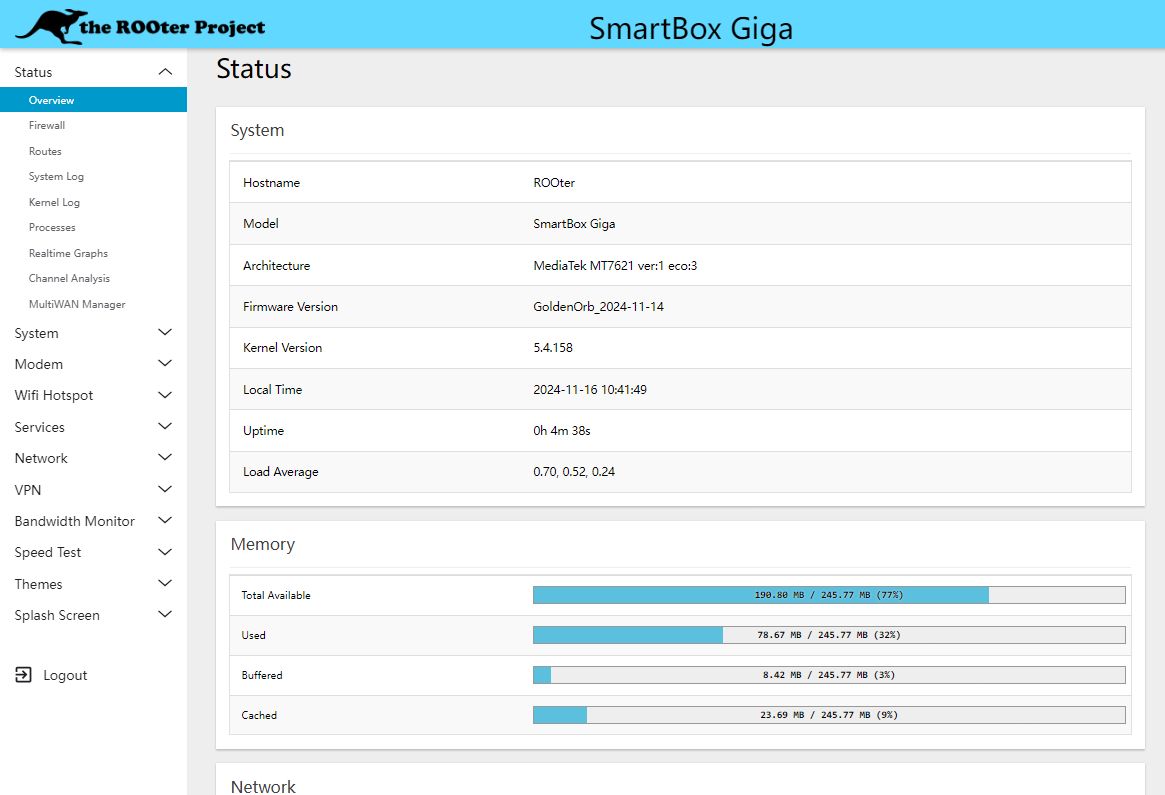1165x795 pixels.
Task: Click the ROOter Project kangaroo logo
Action: [x=140, y=27]
